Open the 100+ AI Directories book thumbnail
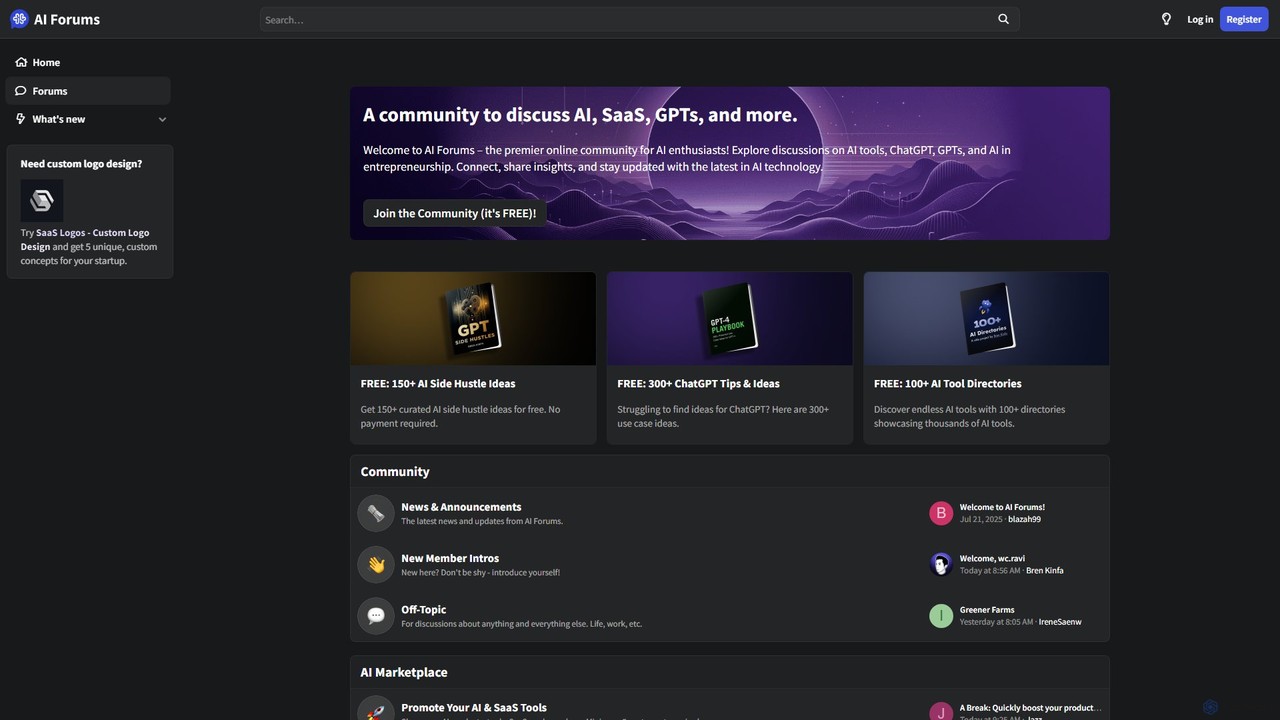 click(x=987, y=318)
